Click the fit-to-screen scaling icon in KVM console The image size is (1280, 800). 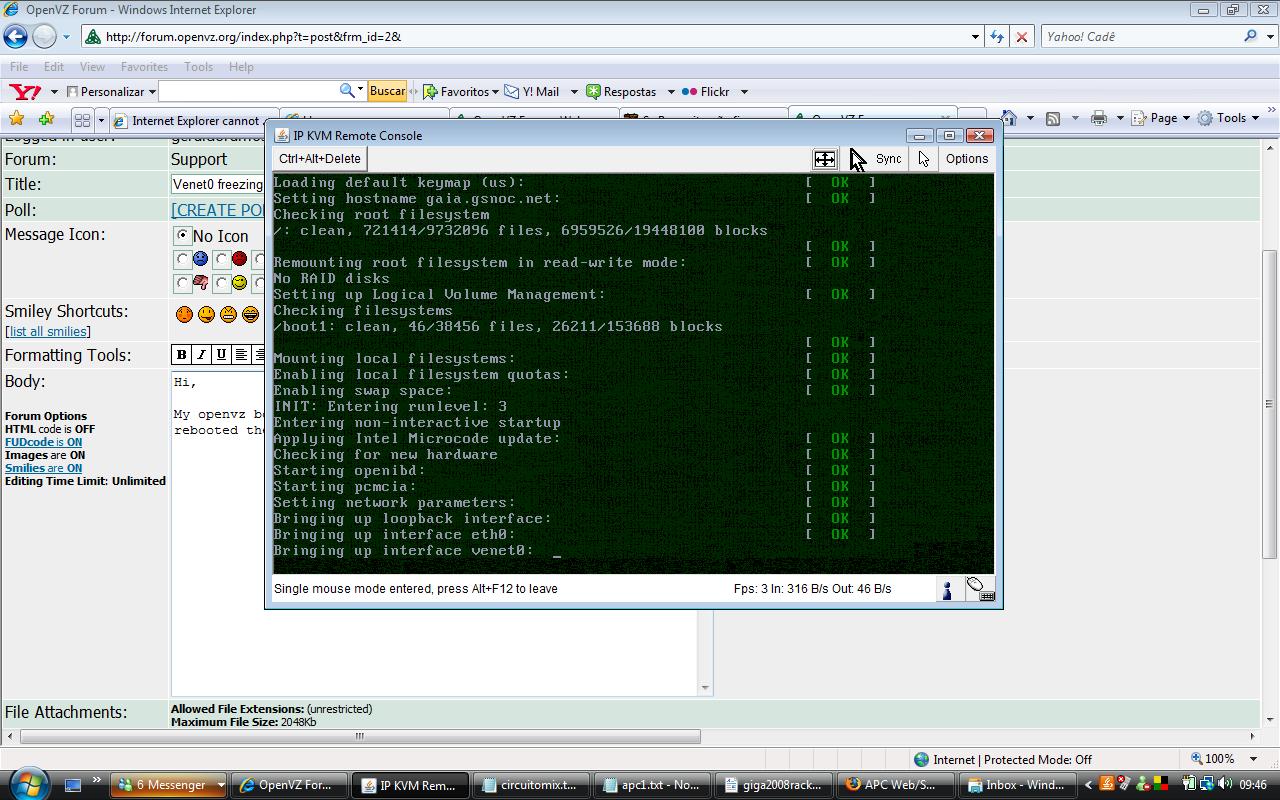coord(824,159)
